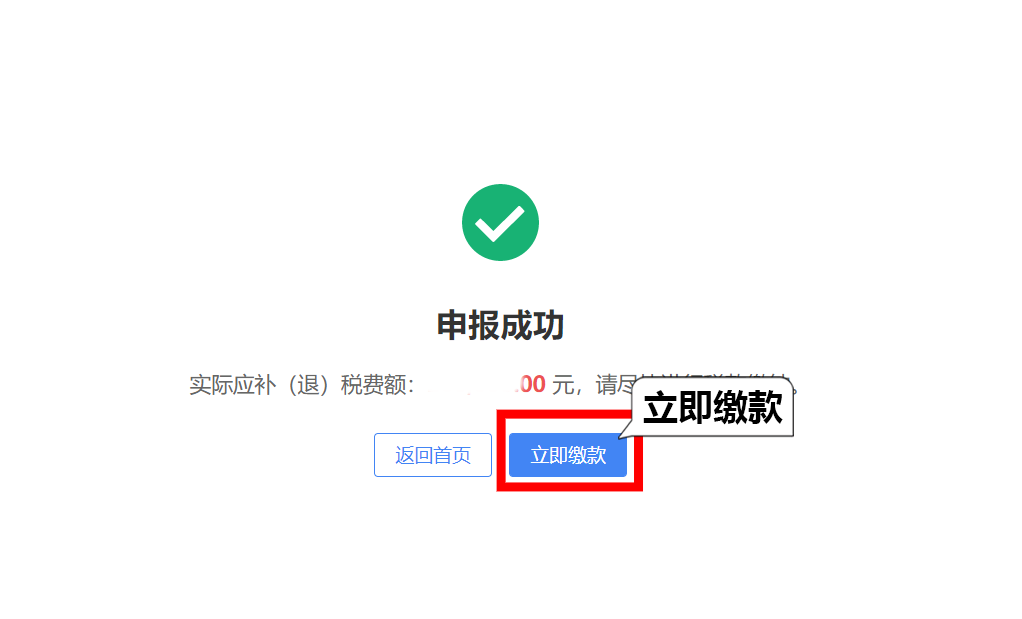The image size is (1022, 619).
Task: Click the character 立 in the callout bubble
Action: [660, 408]
